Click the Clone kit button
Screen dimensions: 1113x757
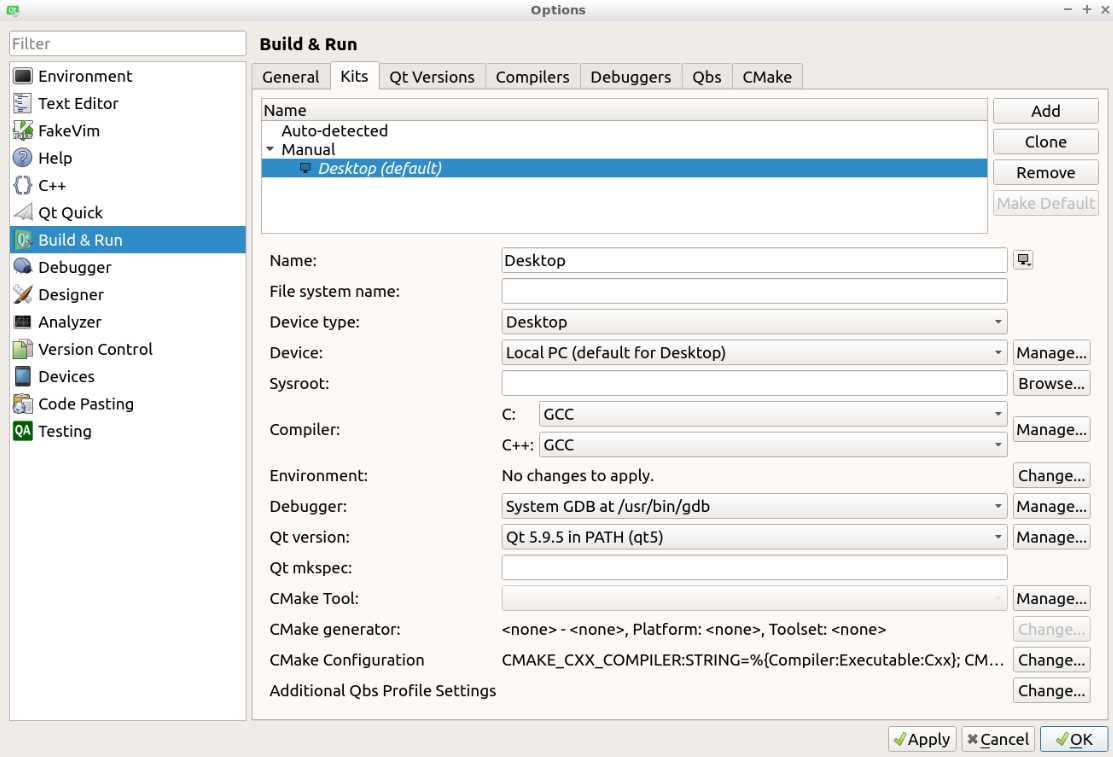point(1046,142)
